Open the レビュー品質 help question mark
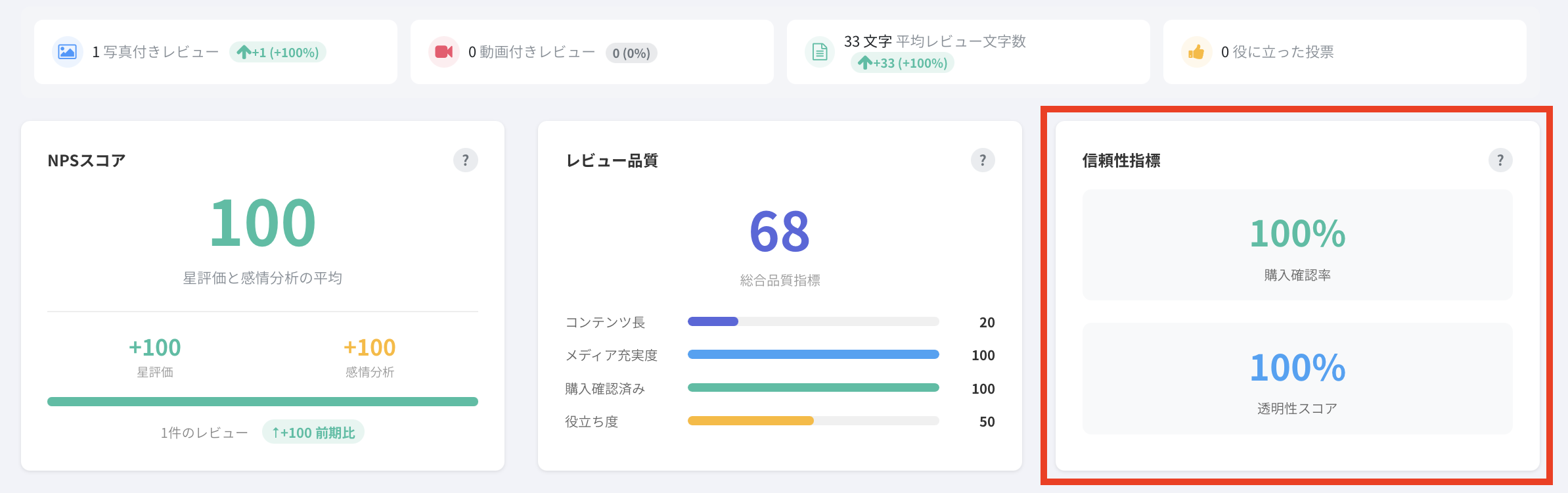1568x493 pixels. (983, 160)
